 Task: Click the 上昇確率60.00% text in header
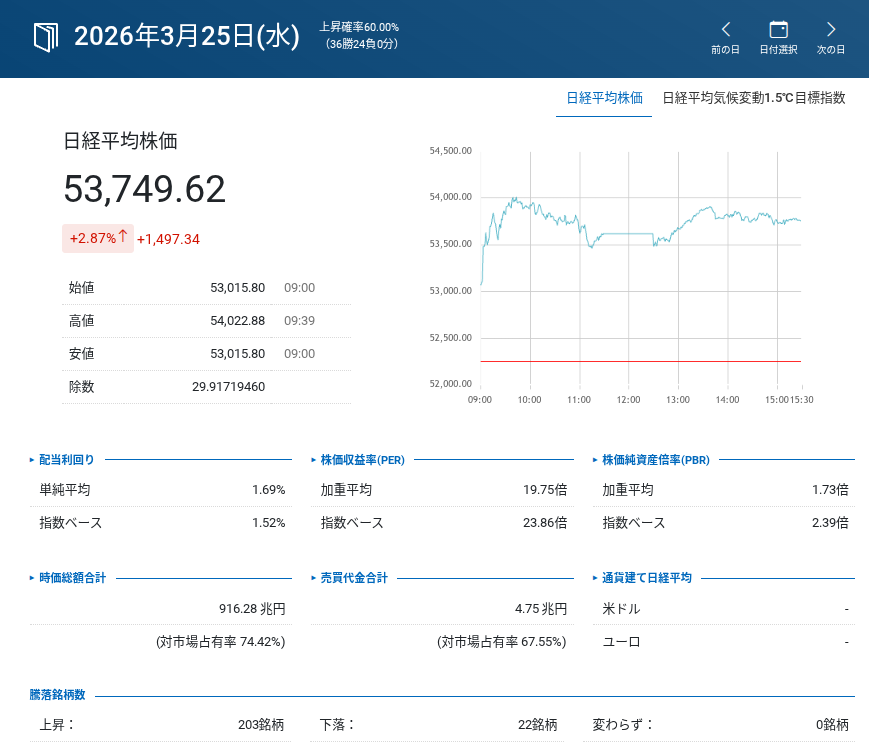[x=359, y=27]
